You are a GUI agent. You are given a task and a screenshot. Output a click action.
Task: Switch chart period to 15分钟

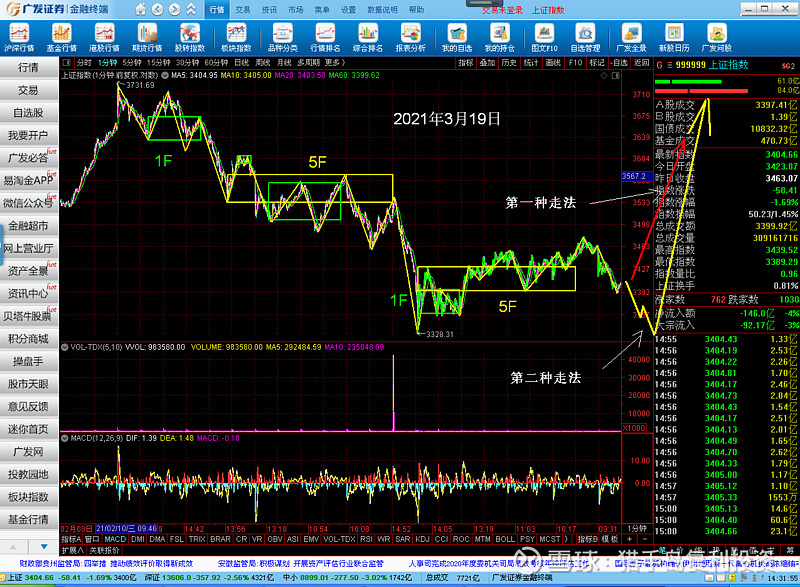158,63
